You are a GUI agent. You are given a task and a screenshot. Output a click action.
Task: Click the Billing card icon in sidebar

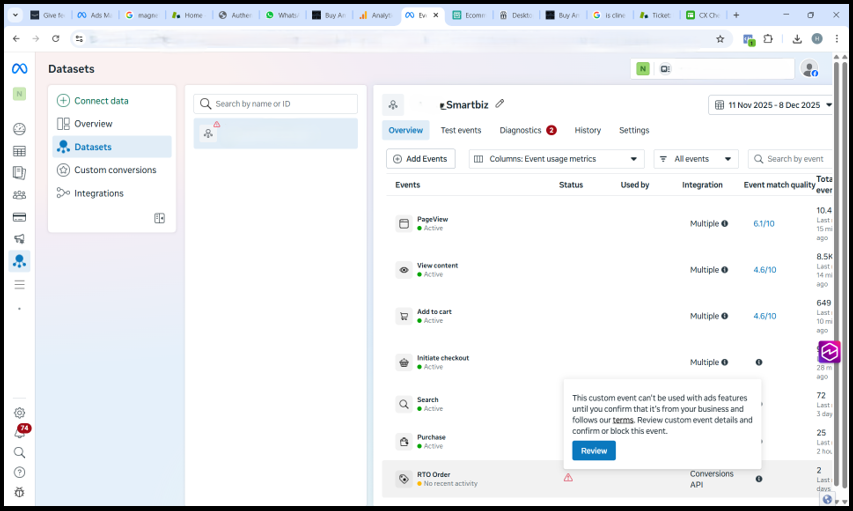pos(19,217)
